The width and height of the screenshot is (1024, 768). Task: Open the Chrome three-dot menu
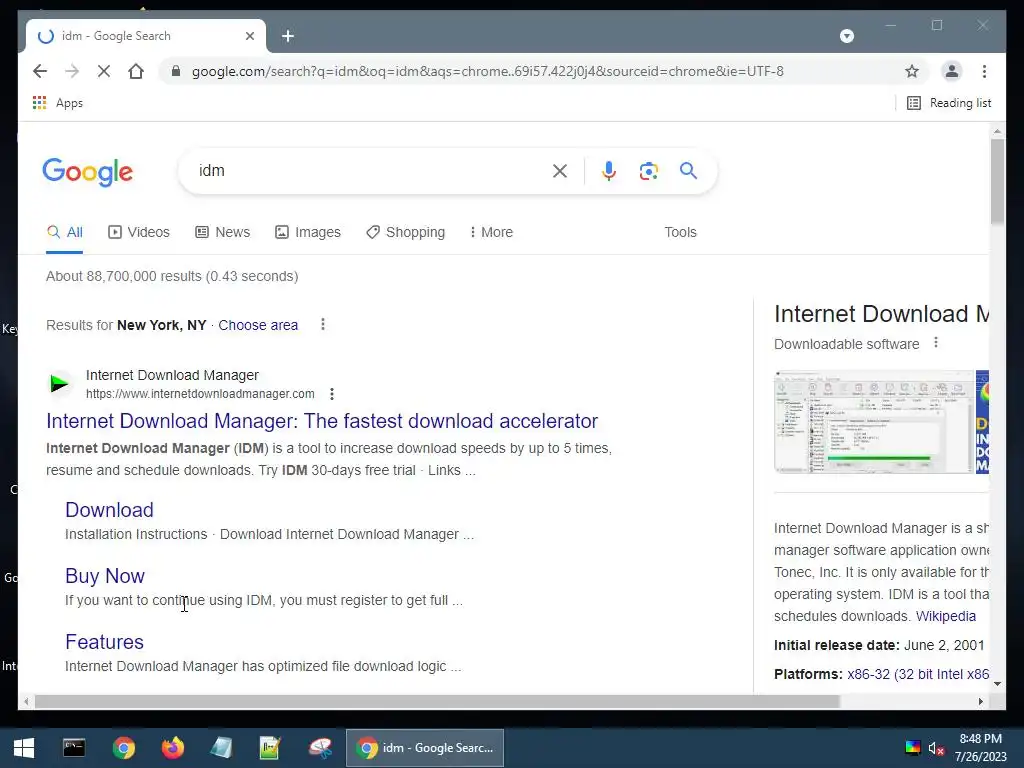[984, 71]
